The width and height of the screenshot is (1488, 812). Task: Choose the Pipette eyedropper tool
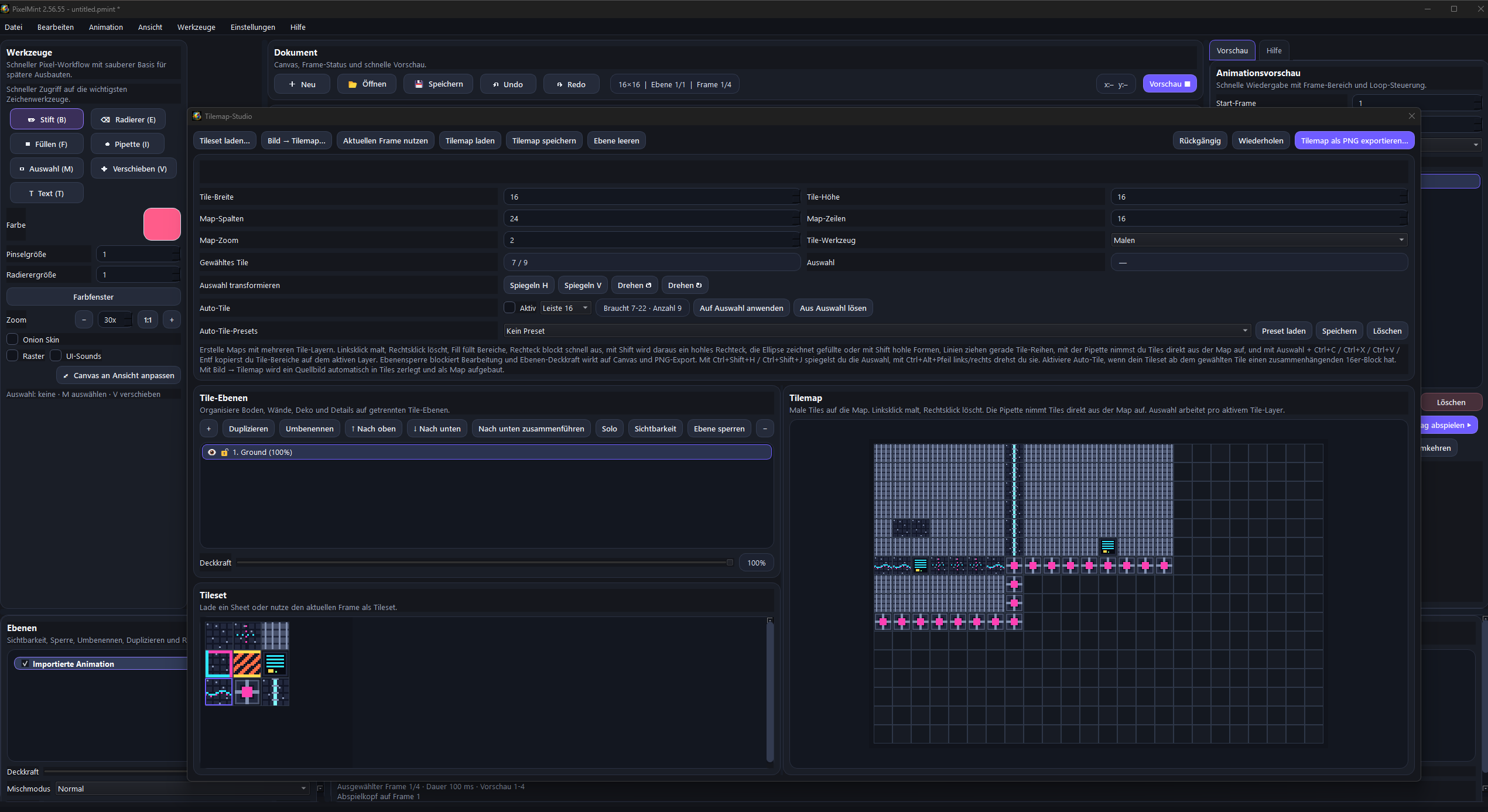pyautogui.click(x=127, y=144)
